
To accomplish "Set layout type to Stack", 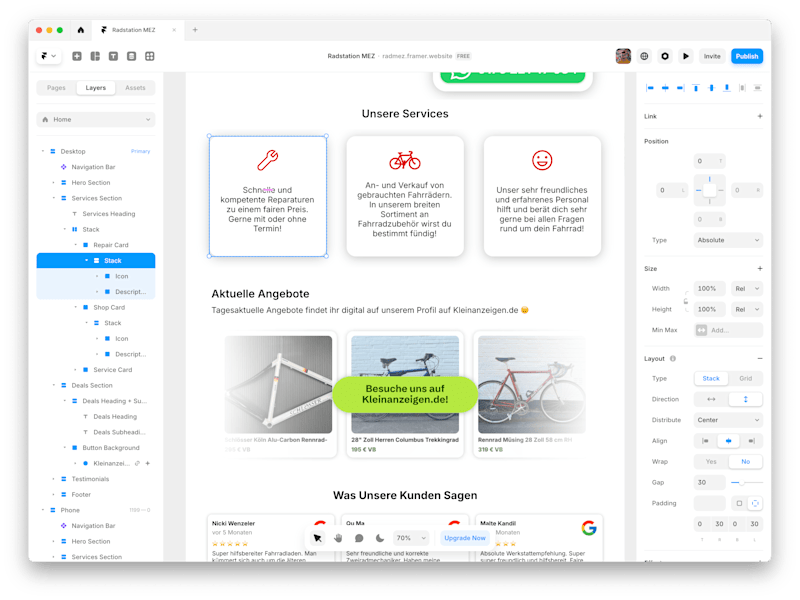I will pos(711,379).
